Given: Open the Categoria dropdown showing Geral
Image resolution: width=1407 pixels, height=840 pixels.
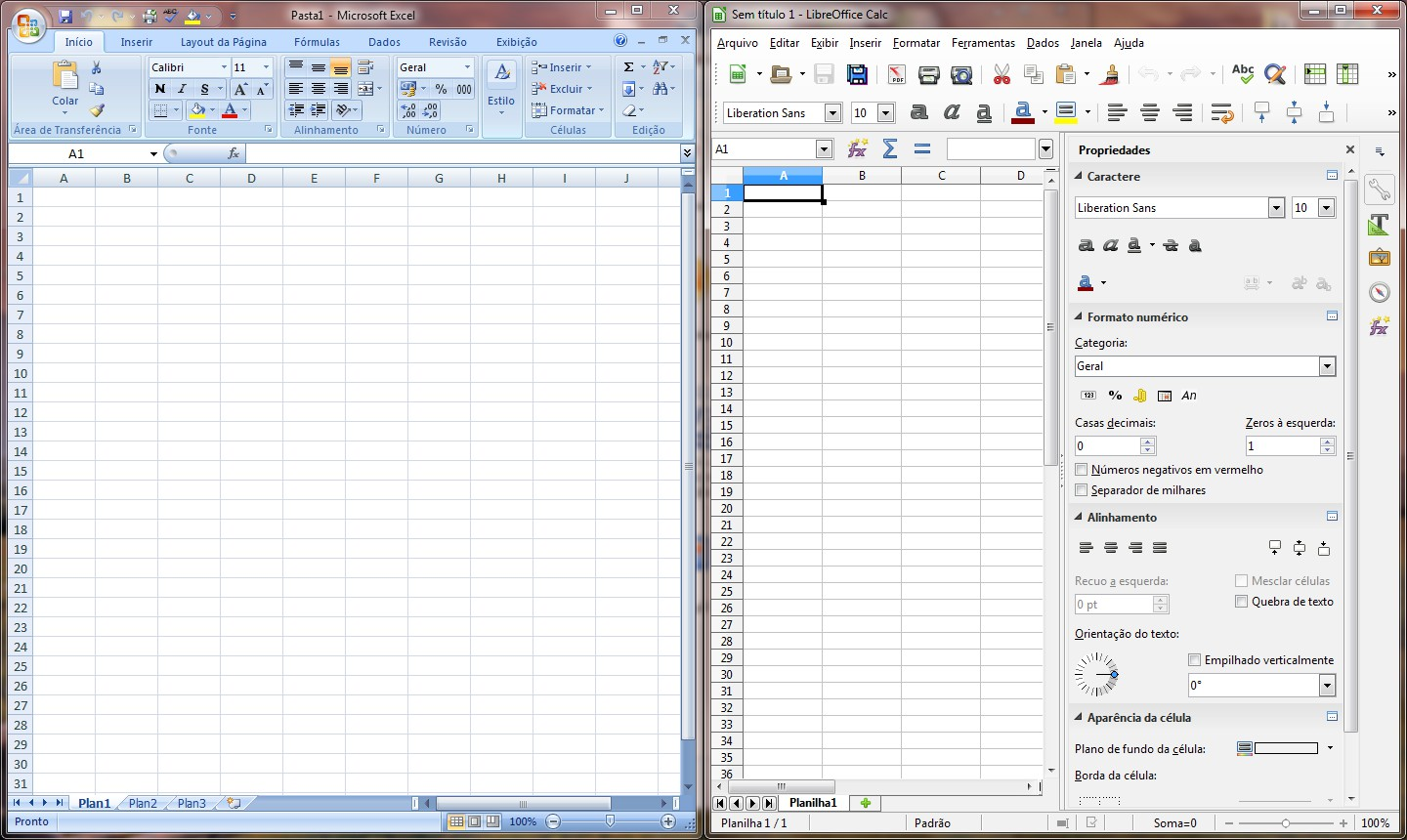Looking at the screenshot, I should click(1327, 365).
